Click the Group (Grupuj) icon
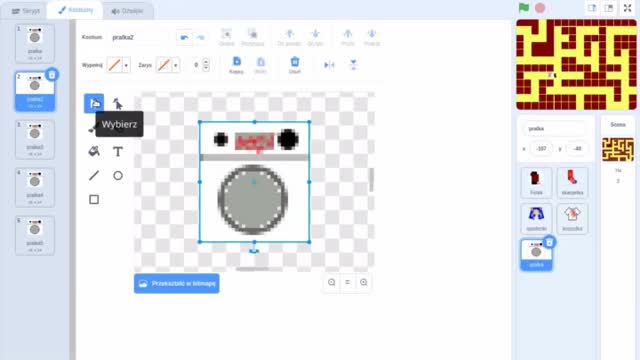 (227, 37)
